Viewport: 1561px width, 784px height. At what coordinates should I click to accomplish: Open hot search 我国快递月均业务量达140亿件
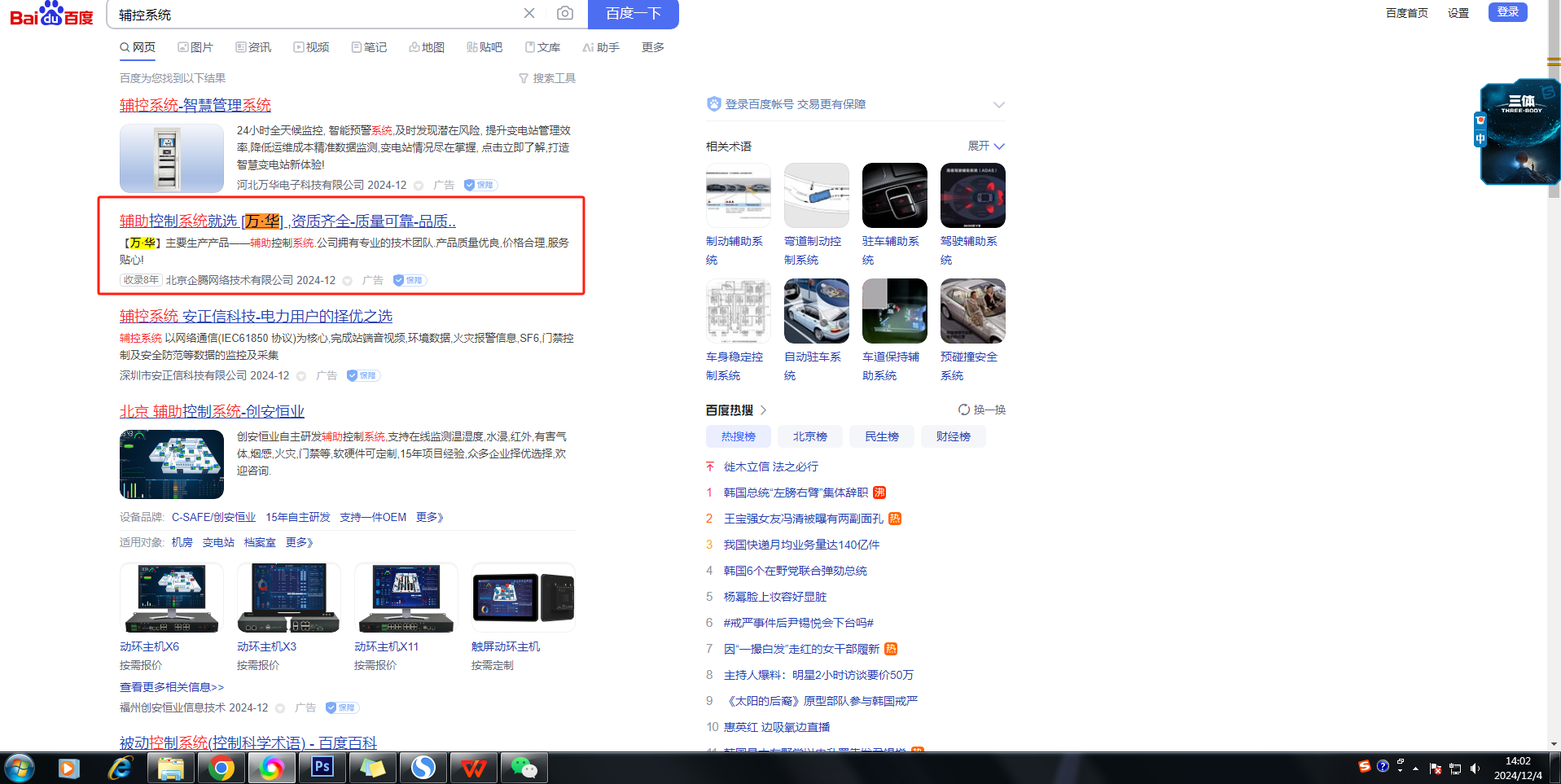tap(801, 545)
